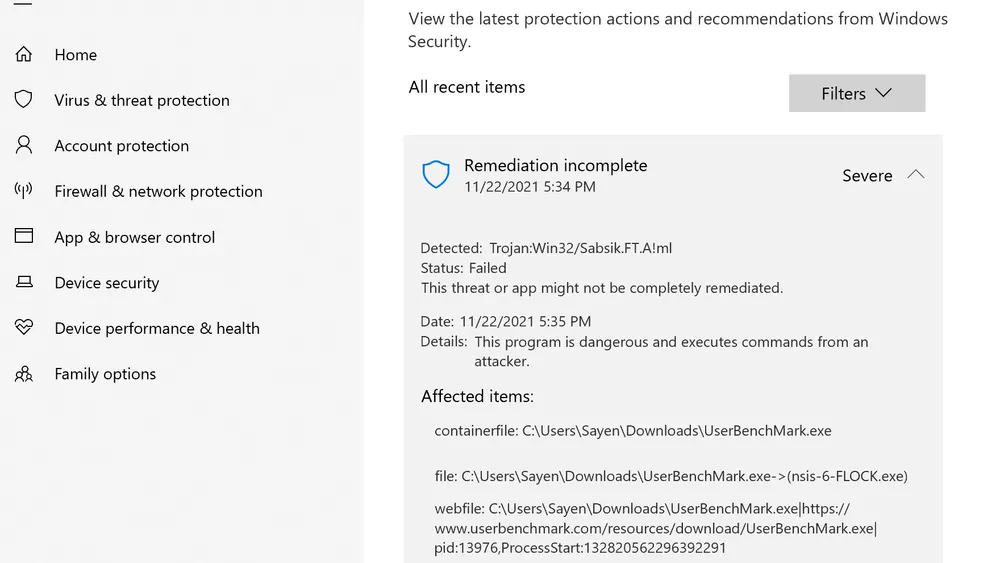The height and width of the screenshot is (563, 1000).
Task: Click the Family options label
Action: click(105, 374)
